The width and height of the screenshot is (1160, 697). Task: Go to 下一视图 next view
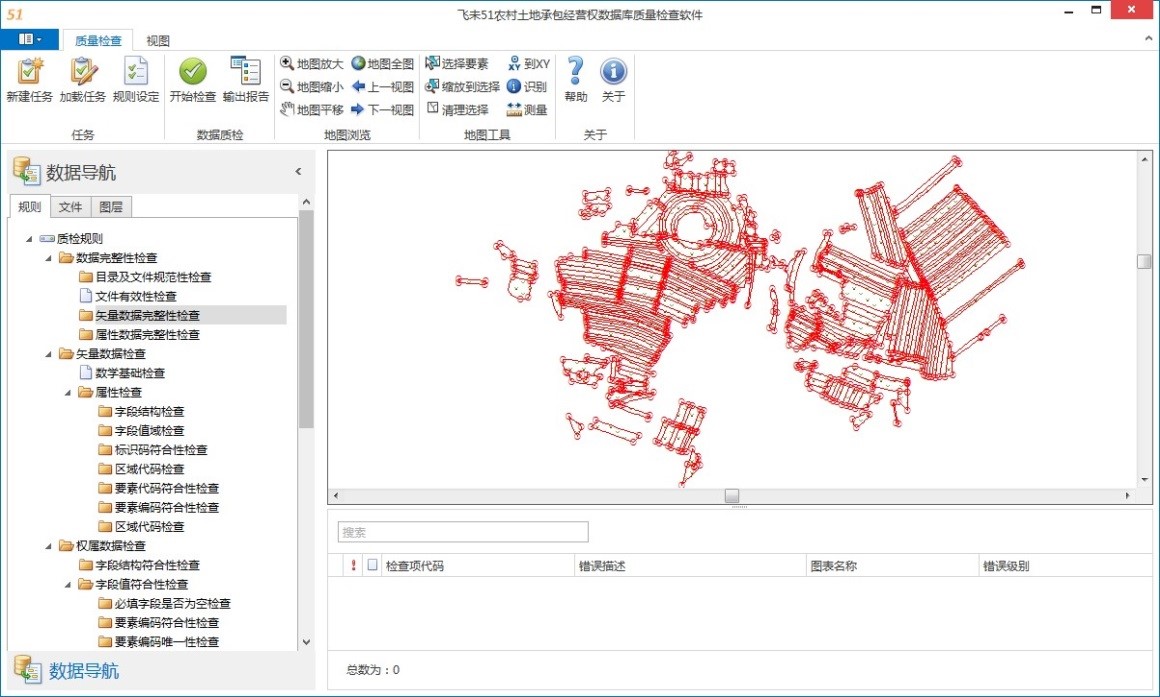382,110
